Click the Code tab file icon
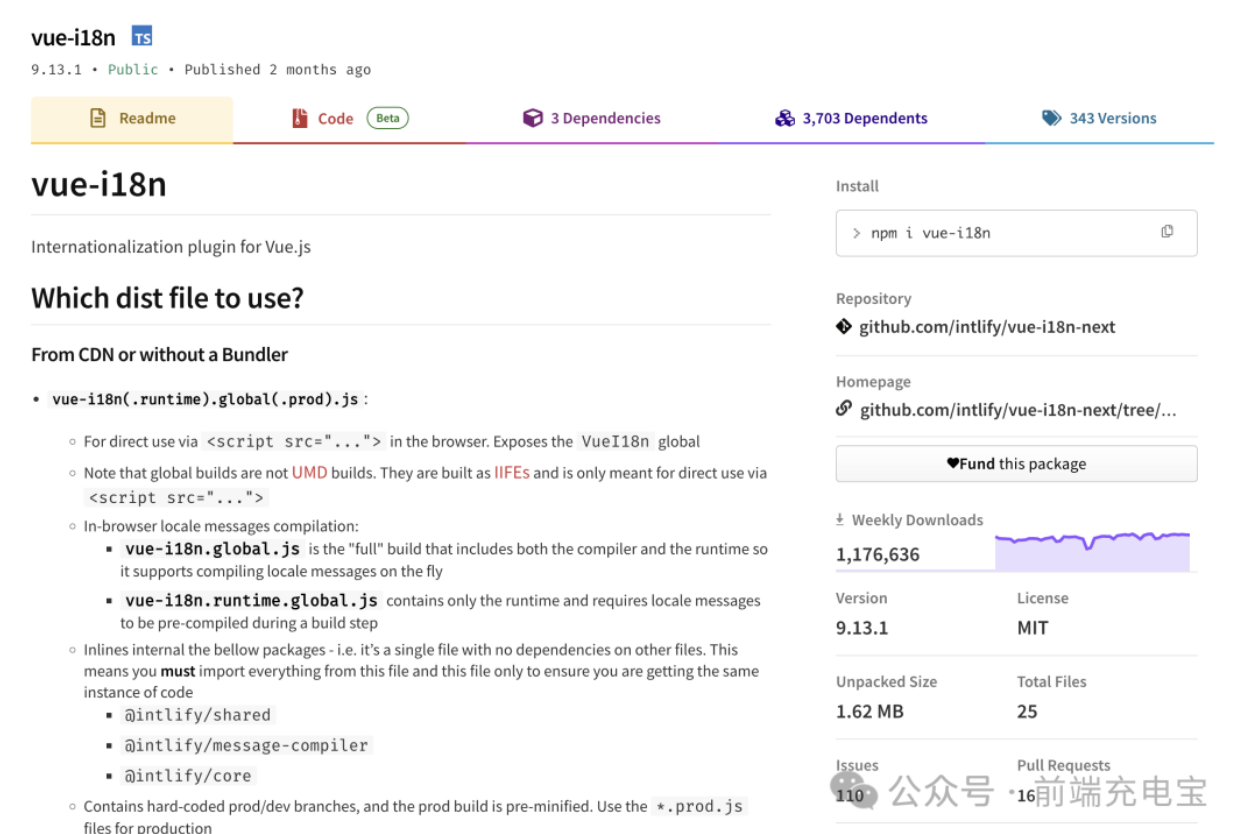The image size is (1247, 834). point(300,118)
